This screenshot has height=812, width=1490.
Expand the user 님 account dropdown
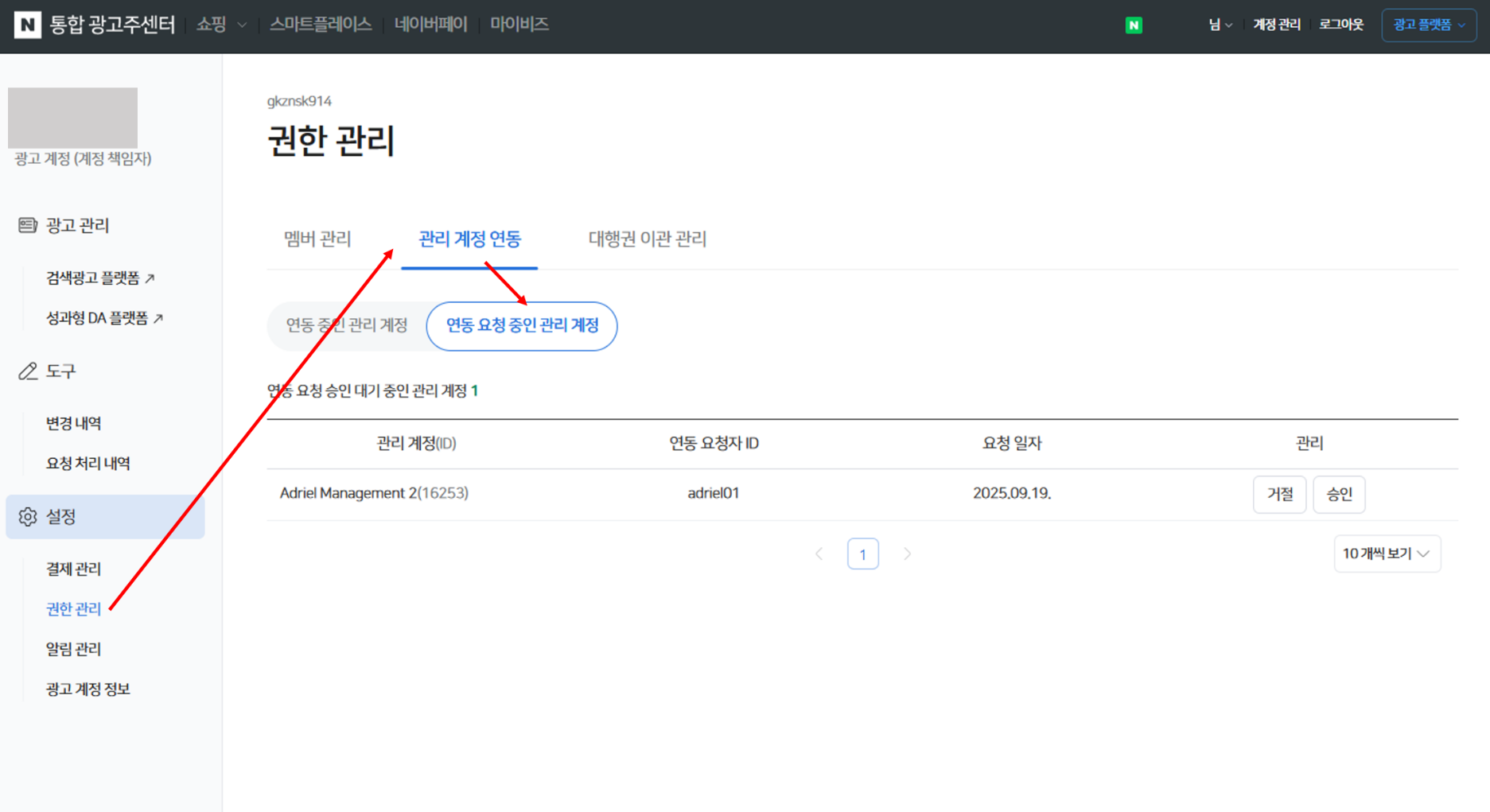point(1220,25)
